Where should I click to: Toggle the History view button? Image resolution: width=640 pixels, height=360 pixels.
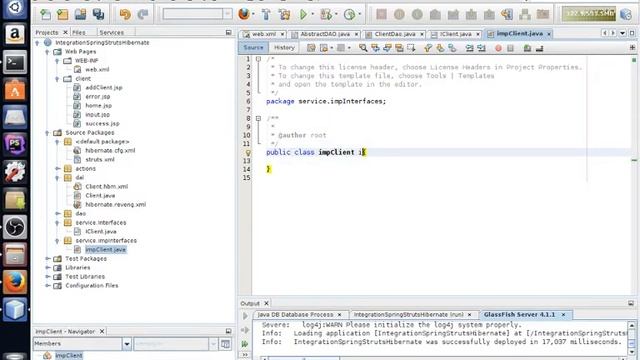(x=284, y=48)
